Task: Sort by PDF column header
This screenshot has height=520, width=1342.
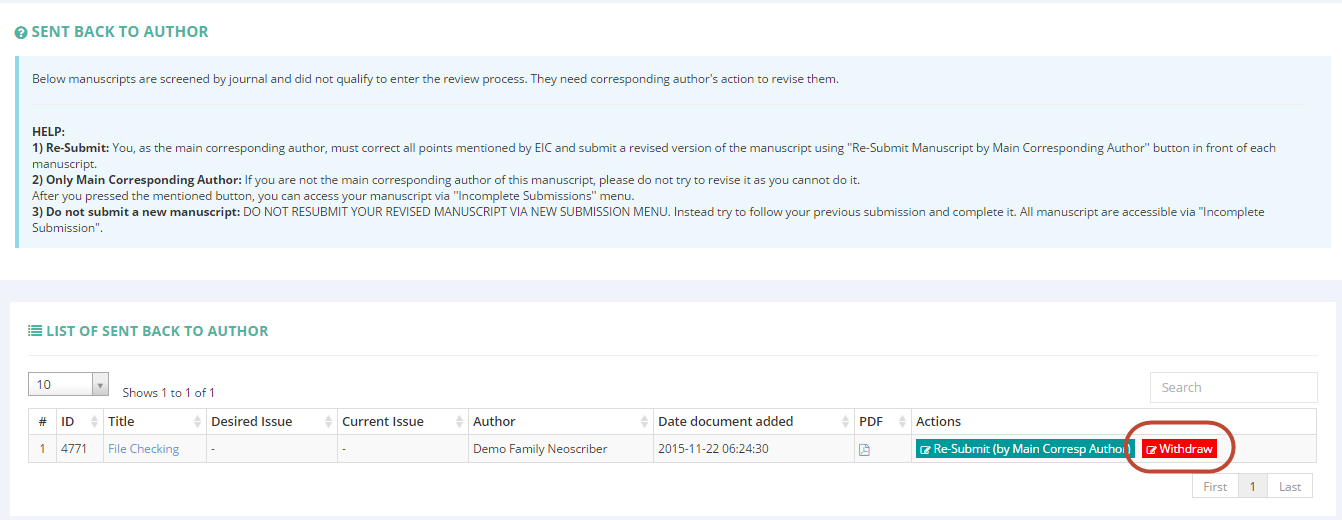Action: [x=883, y=421]
